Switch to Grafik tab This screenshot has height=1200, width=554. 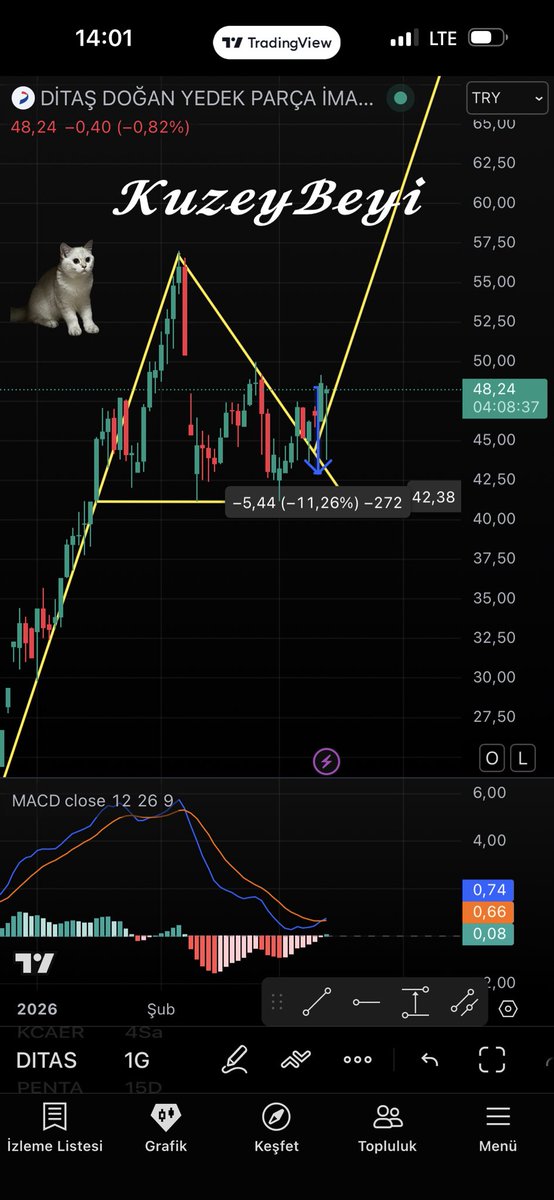[166, 1128]
